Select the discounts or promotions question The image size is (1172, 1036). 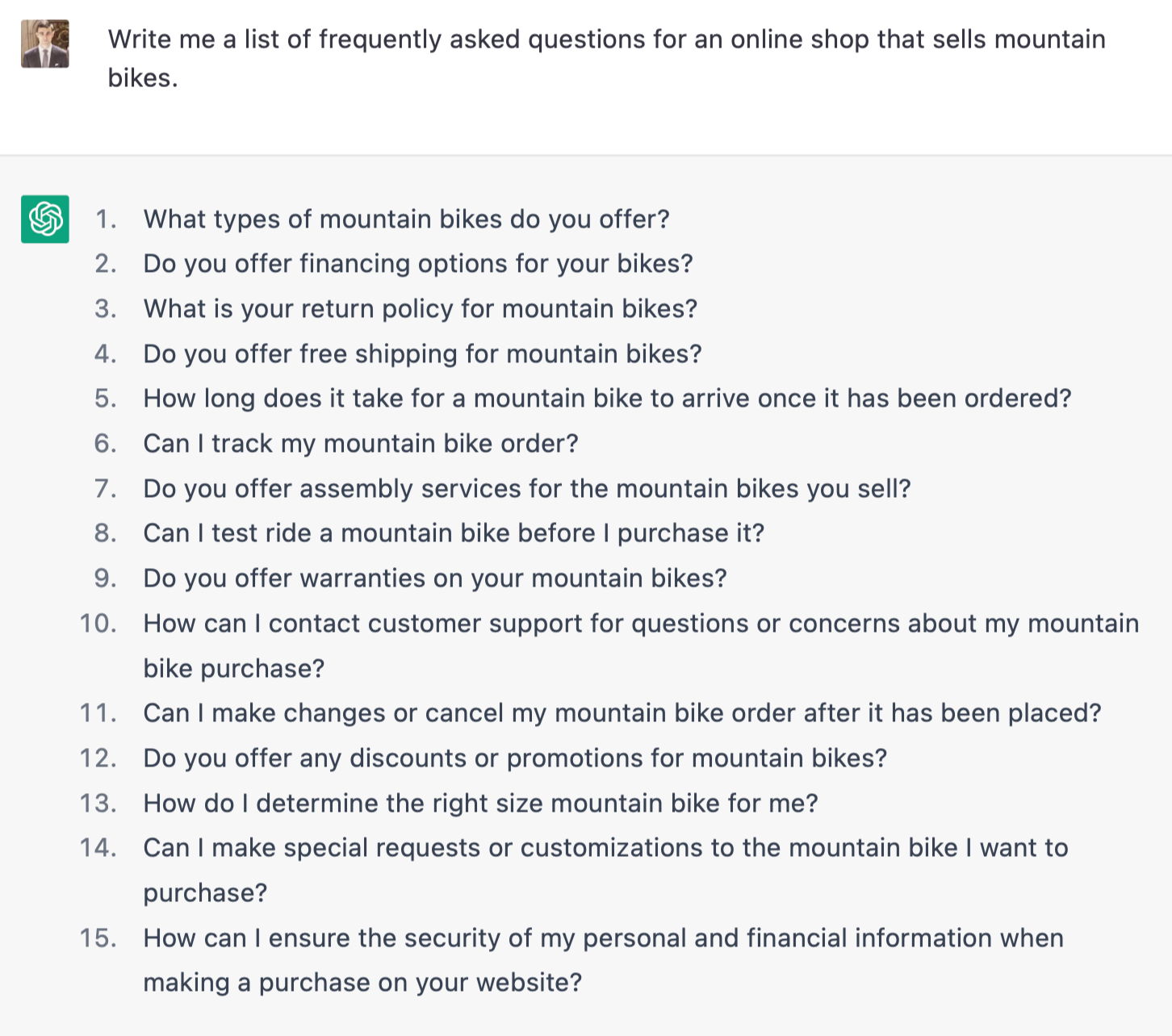[x=514, y=758]
